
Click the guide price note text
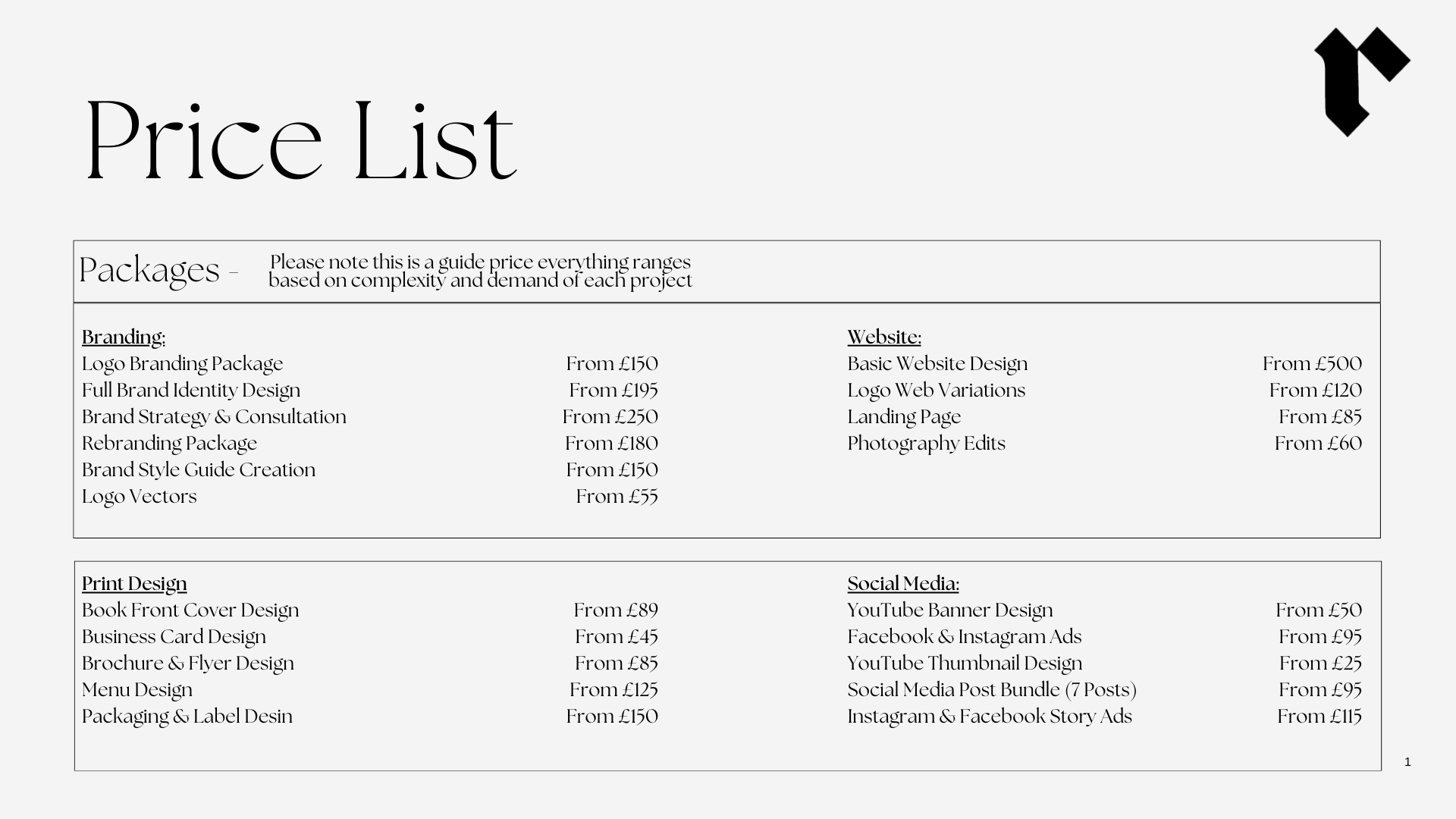point(480,271)
